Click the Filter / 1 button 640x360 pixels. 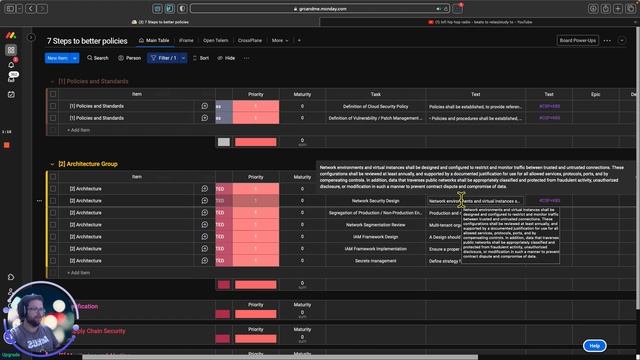(164, 58)
